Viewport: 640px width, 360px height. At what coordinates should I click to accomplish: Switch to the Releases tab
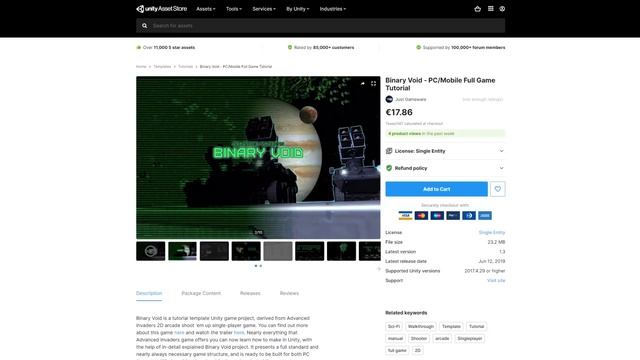tap(250, 293)
